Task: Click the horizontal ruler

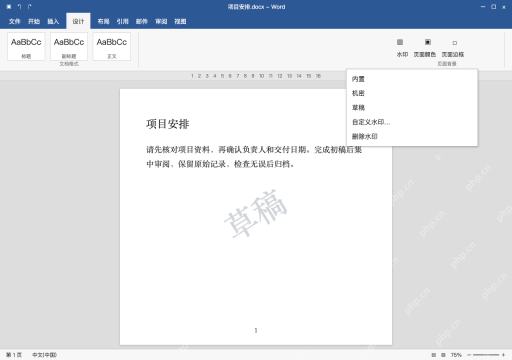Action: 256,76
